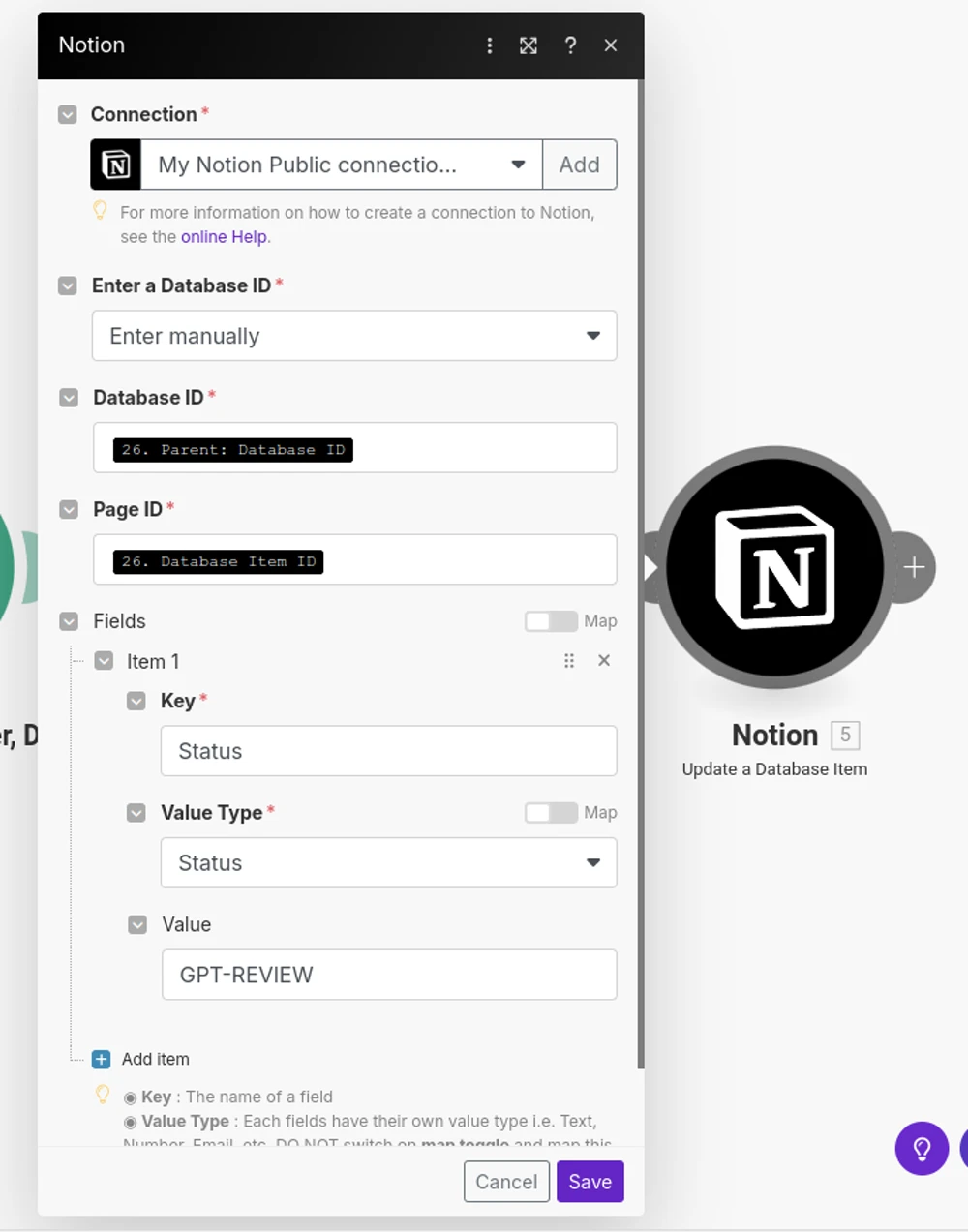Click the '26. Database Item ID' mapped pill

pyautogui.click(x=219, y=562)
